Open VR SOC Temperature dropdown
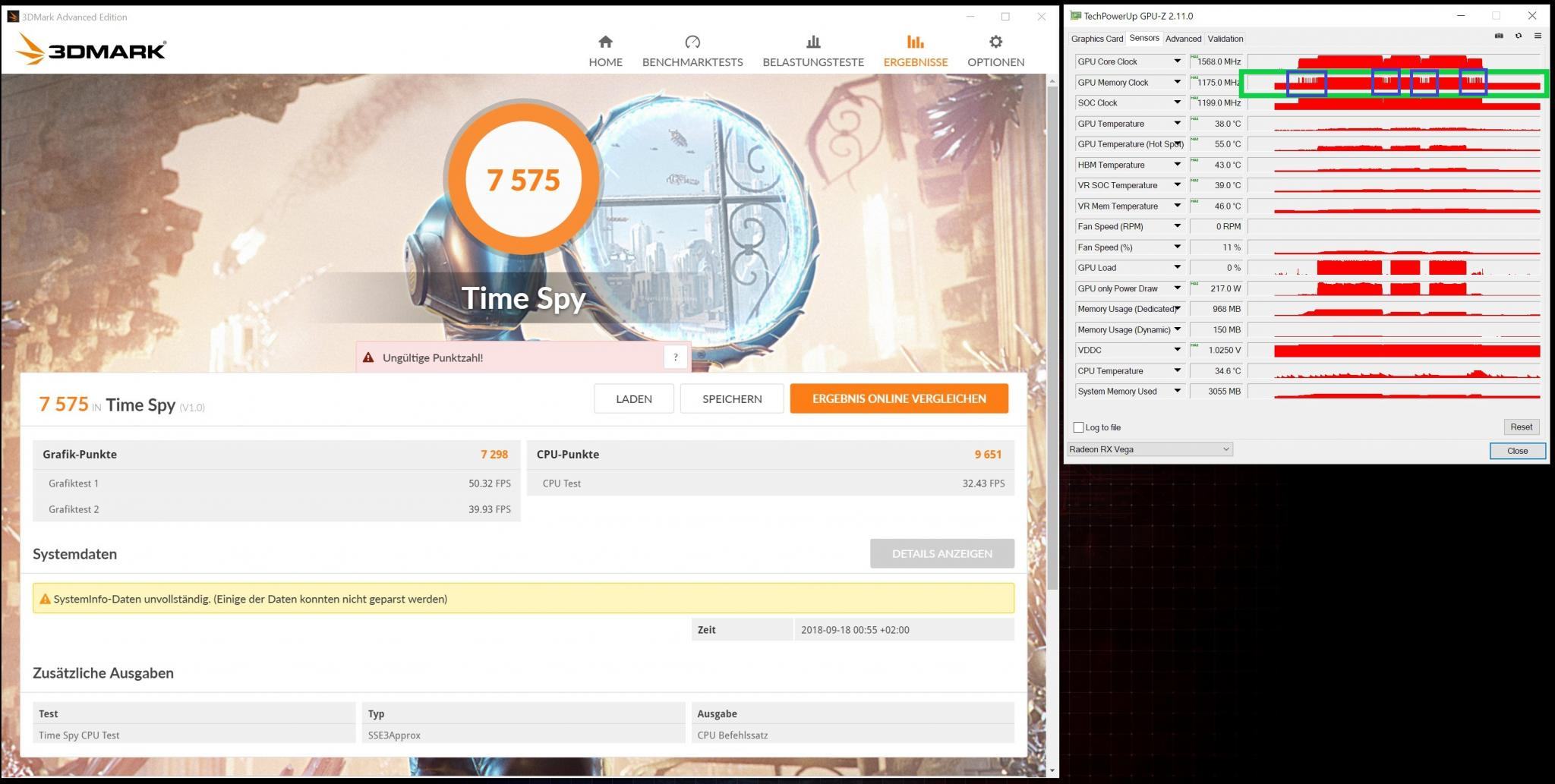 click(x=1177, y=185)
